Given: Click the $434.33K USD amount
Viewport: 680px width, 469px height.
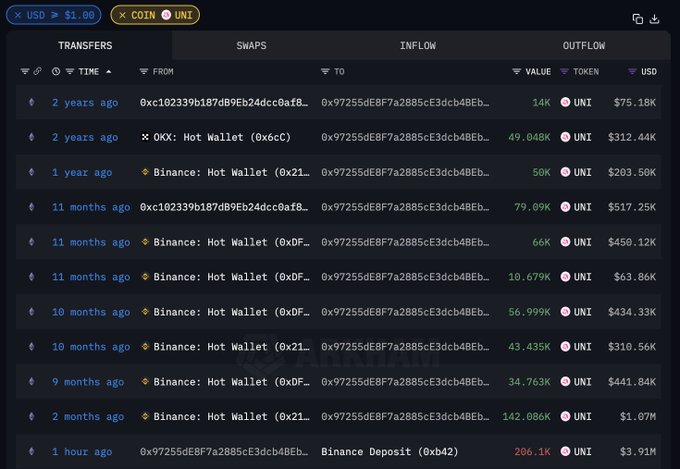Looking at the screenshot, I should coord(632,312).
